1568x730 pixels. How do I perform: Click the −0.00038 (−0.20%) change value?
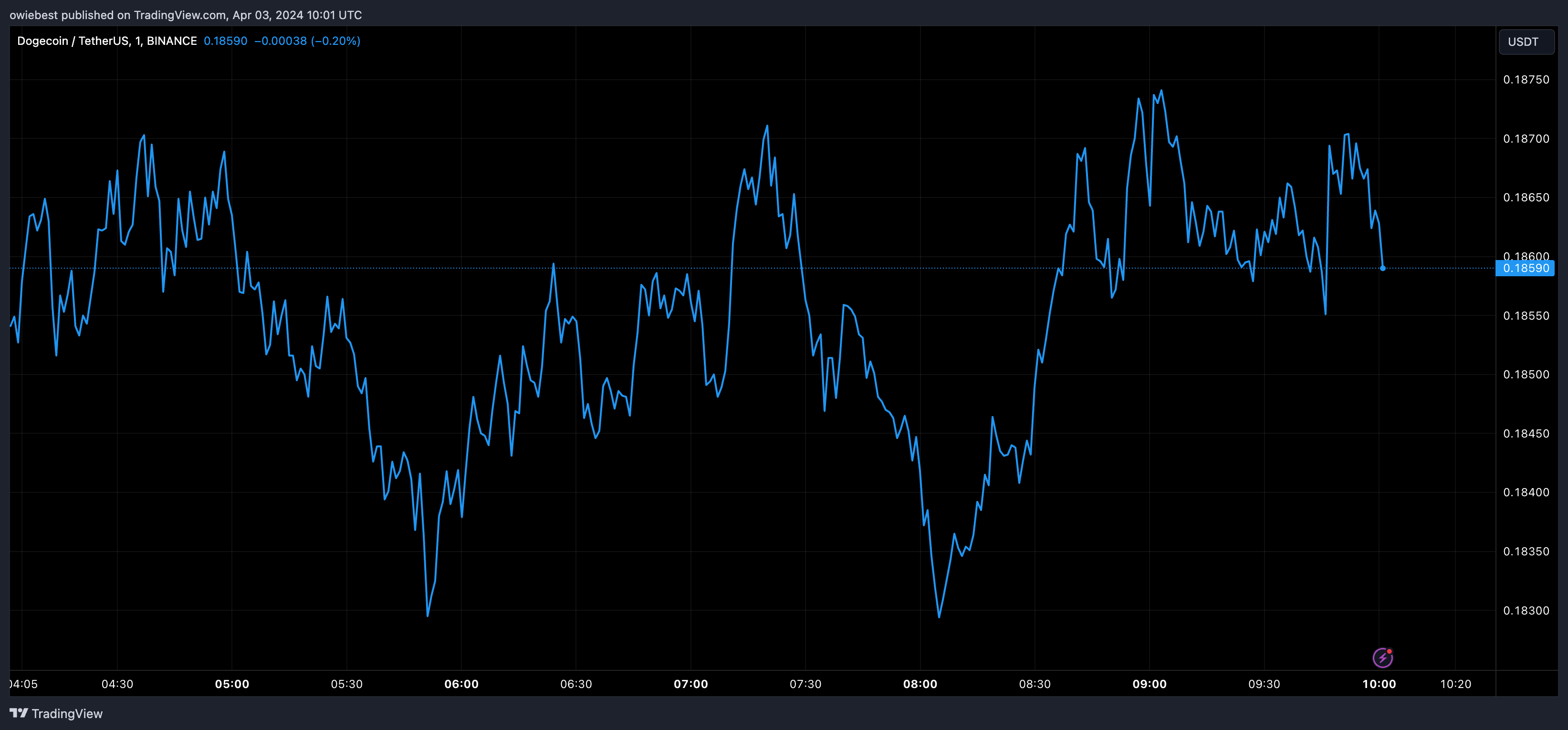[x=307, y=41]
